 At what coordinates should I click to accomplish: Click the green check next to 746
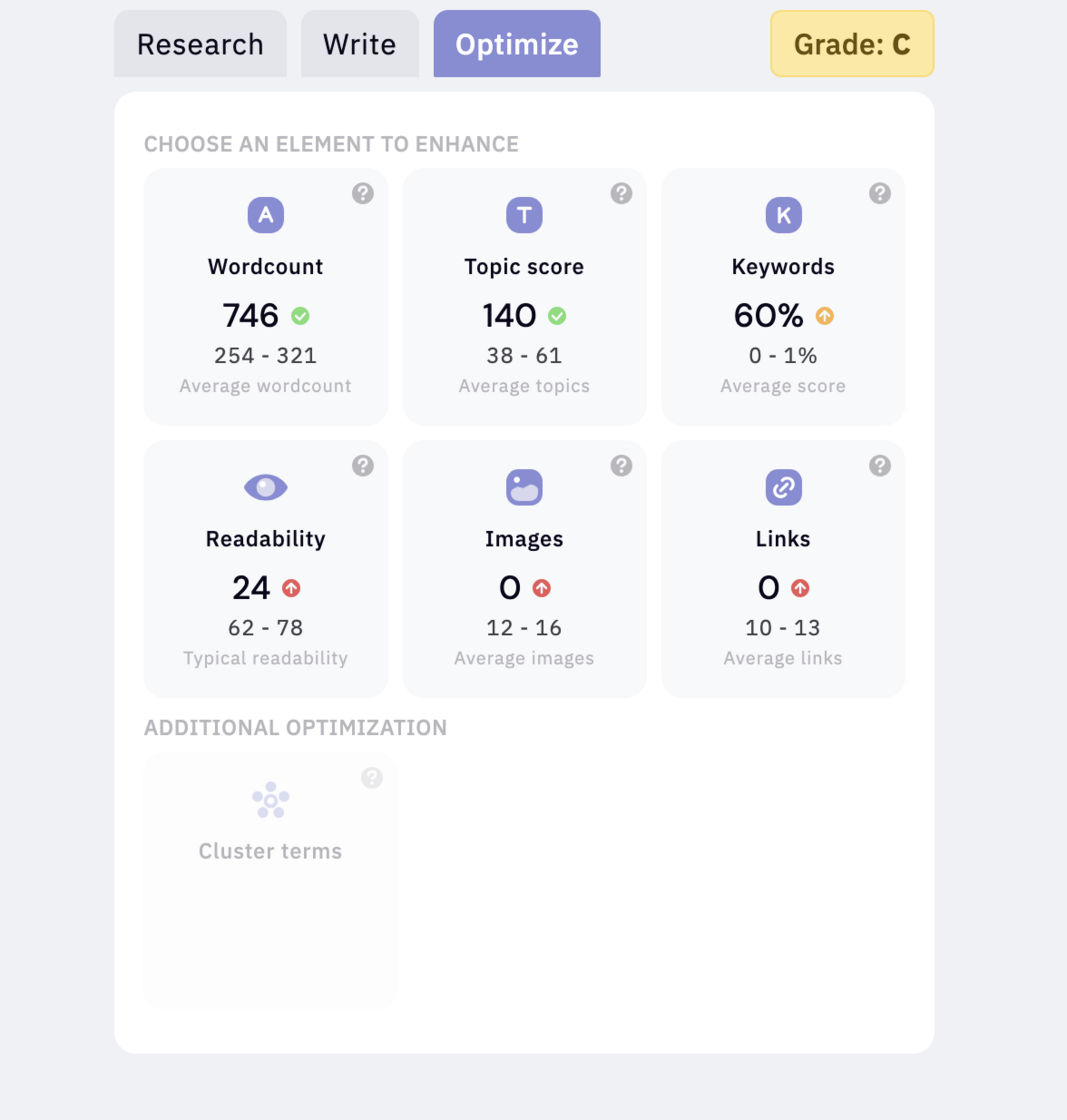300,316
